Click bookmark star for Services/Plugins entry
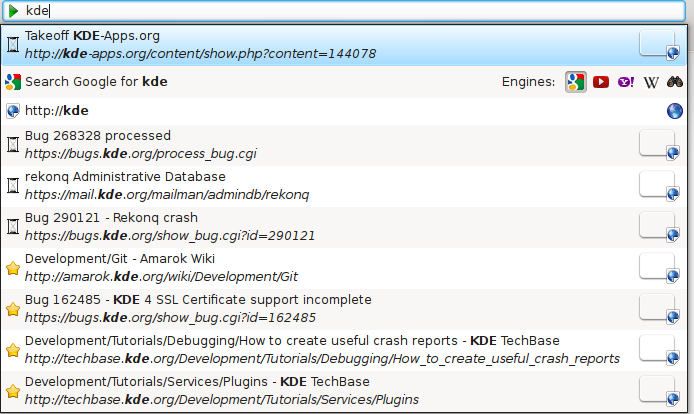The image size is (694, 414). (13, 391)
